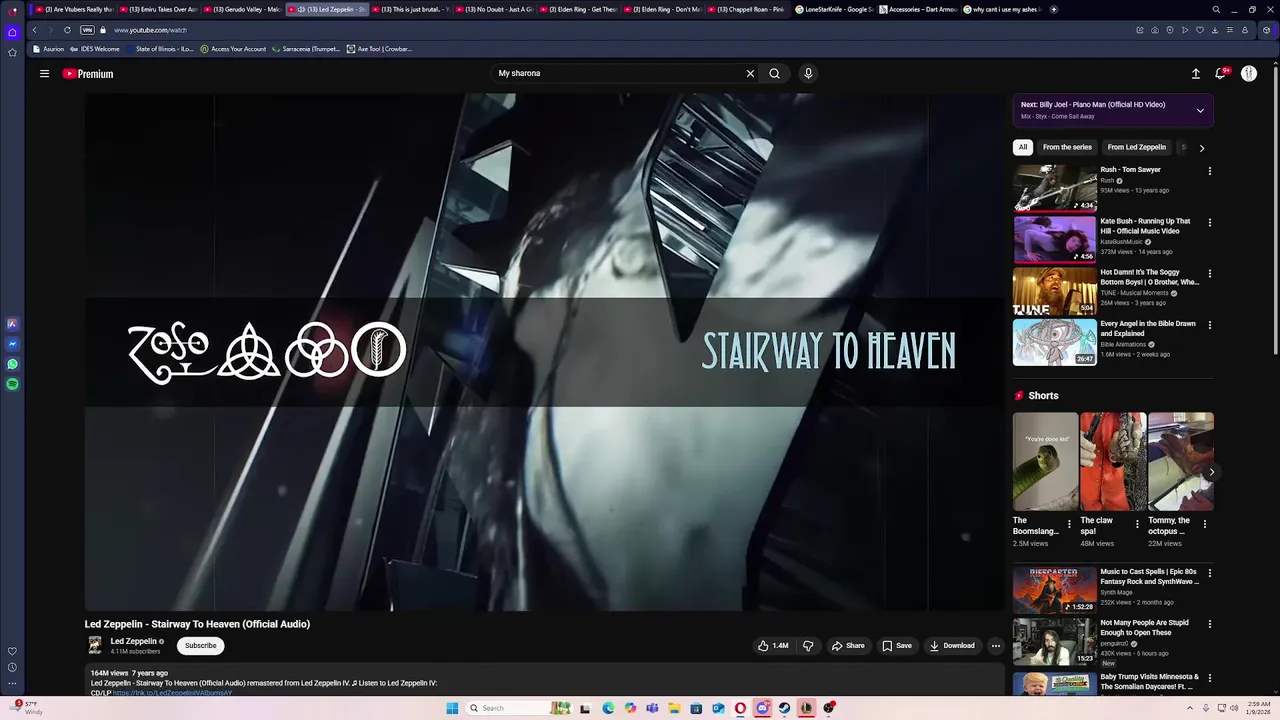The image size is (1280, 720).
Task: Click the Led Zeppelin channel avatar
Action: pos(95,646)
